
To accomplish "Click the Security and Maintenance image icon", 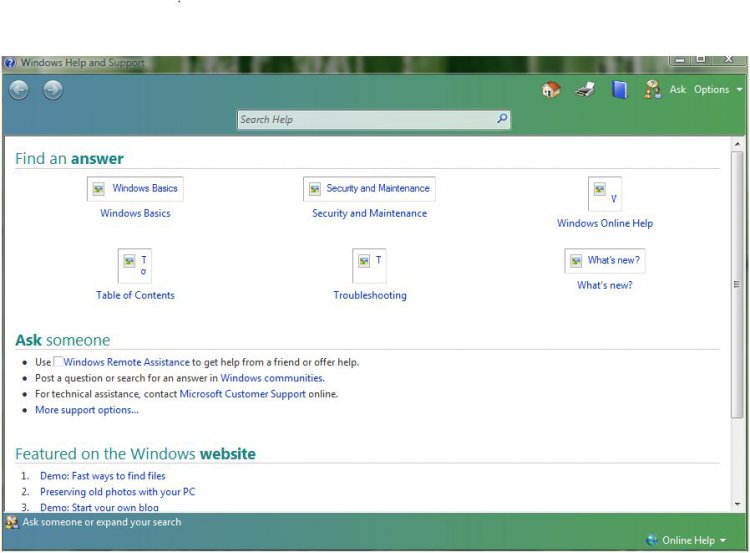I will [369, 188].
